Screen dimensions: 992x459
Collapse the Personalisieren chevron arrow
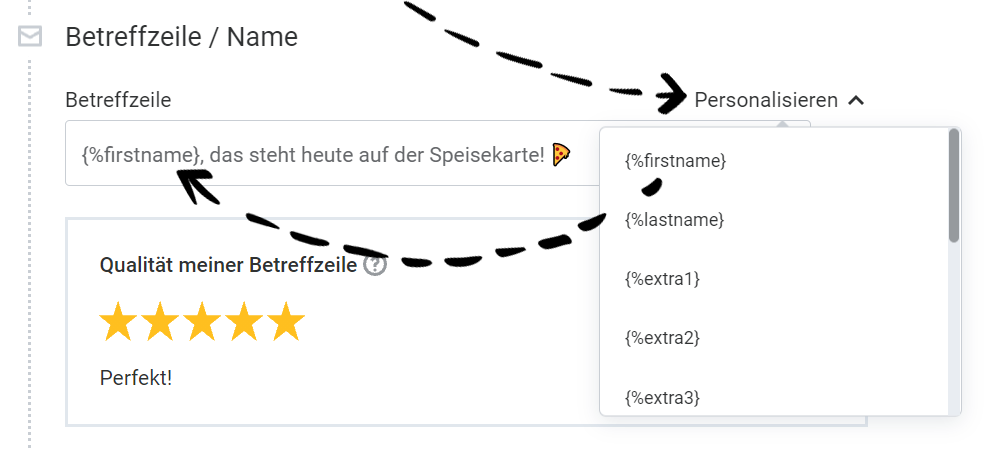(x=855, y=100)
